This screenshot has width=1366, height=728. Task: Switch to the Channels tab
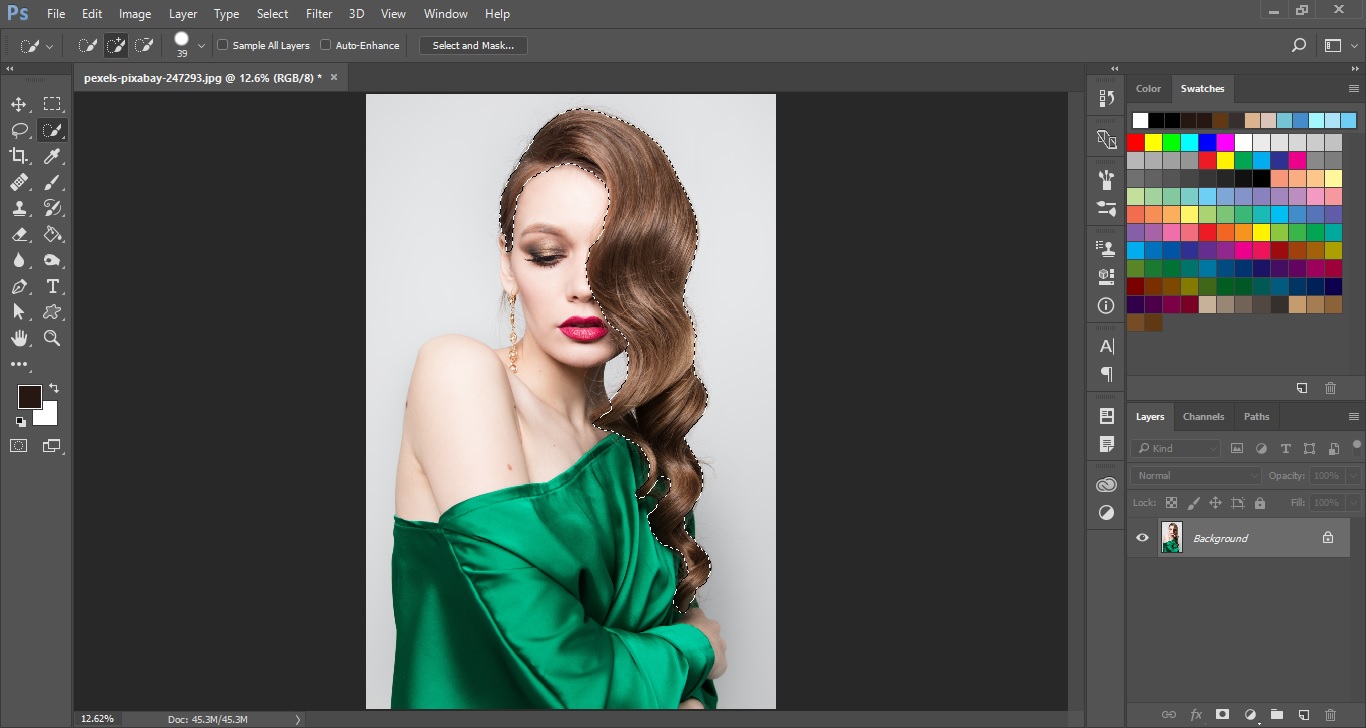1203,416
